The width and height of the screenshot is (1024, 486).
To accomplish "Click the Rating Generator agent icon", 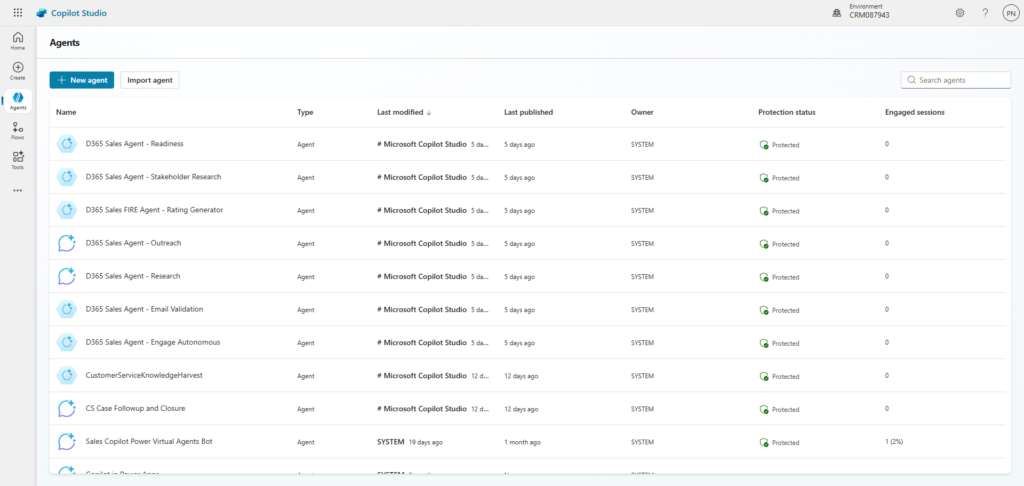I will 67,210.
